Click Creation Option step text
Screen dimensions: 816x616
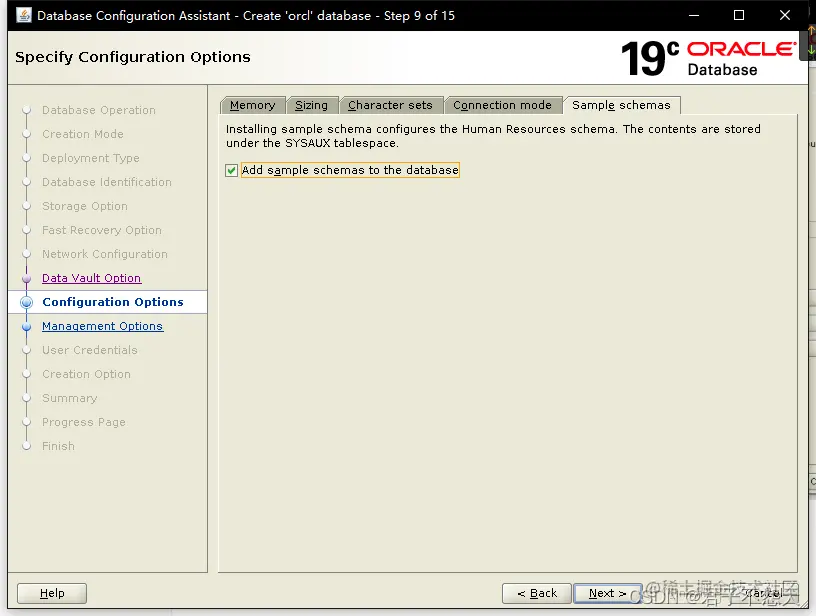coord(86,374)
